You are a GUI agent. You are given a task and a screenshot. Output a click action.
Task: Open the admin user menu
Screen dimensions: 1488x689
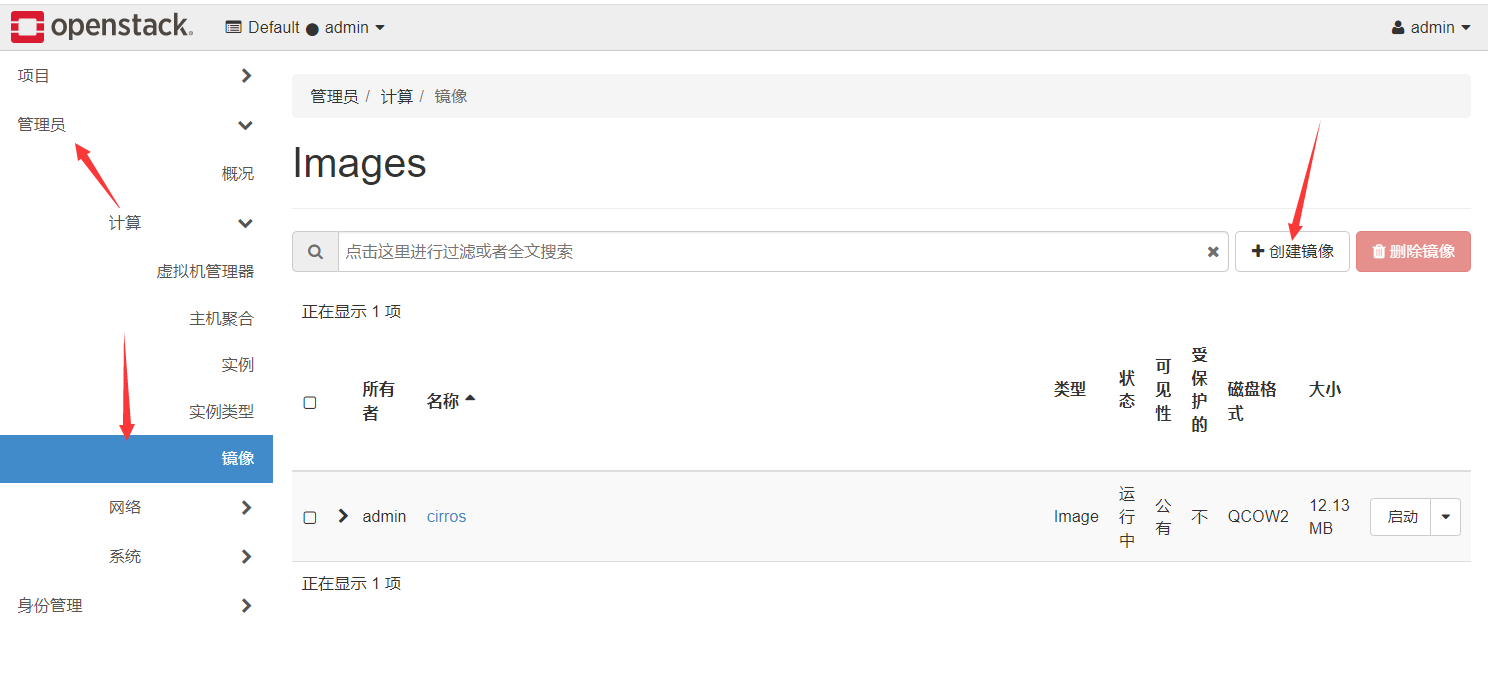(1431, 28)
